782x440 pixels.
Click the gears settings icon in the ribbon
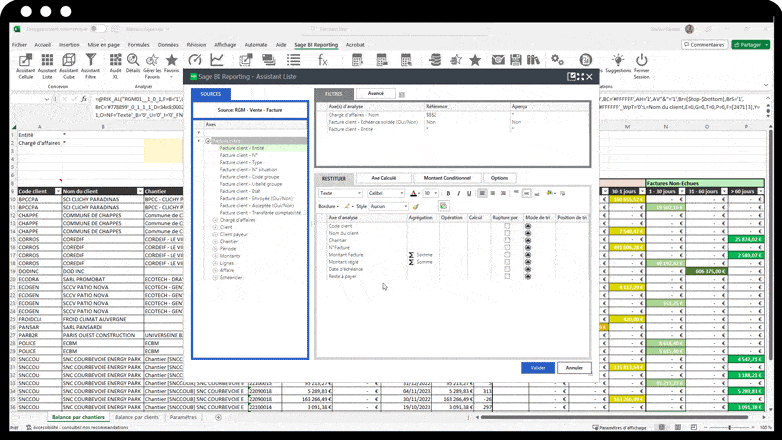(x=557, y=60)
